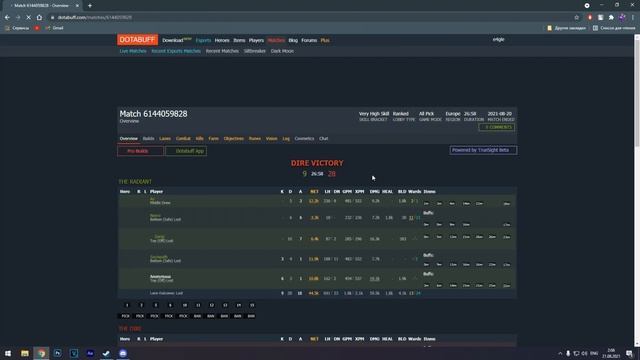Open Steam from the taskbar
The image size is (640, 360).
coord(106,353)
